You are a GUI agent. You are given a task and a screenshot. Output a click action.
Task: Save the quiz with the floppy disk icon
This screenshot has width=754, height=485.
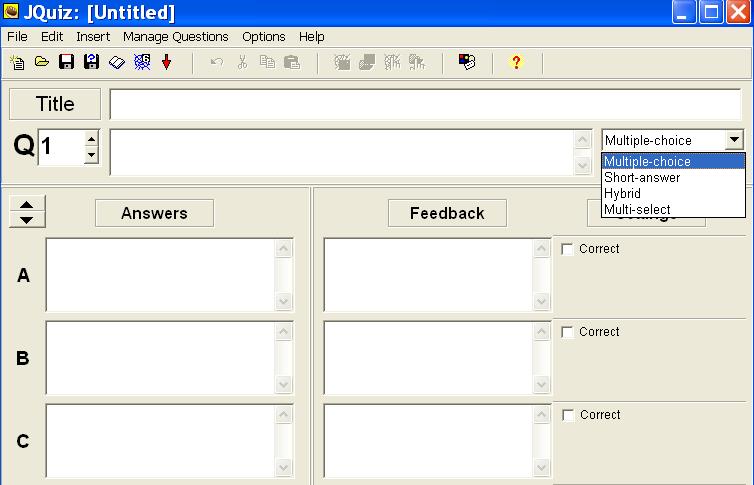66,62
